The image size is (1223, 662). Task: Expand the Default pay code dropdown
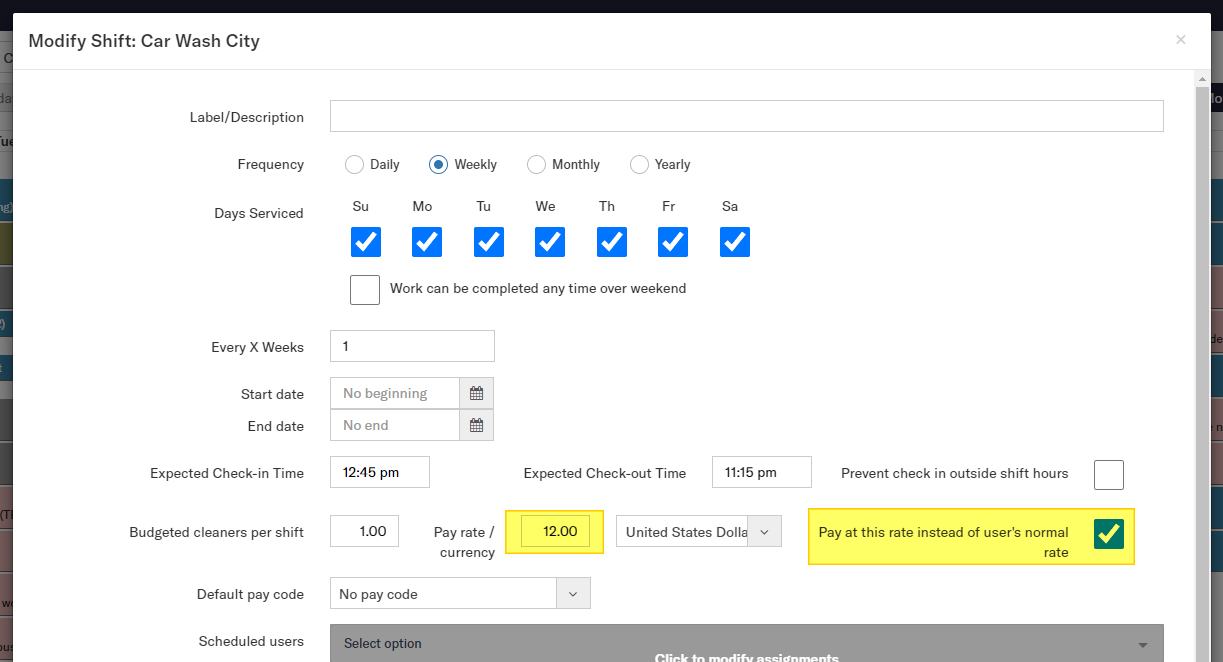point(460,593)
